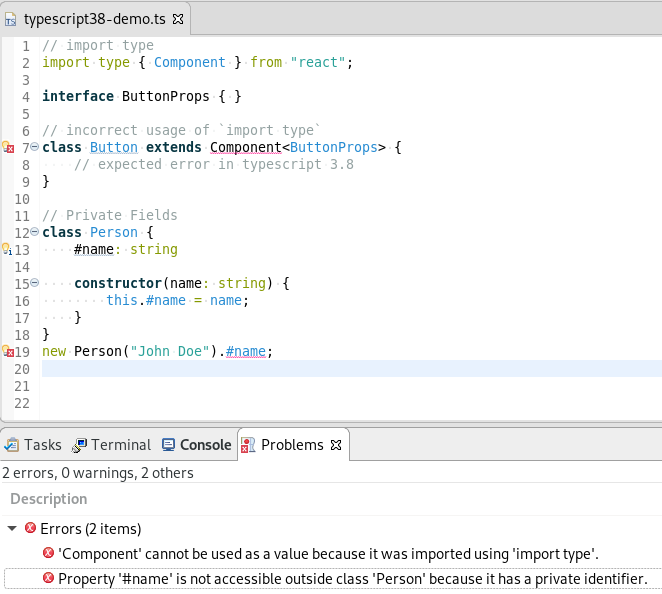Viewport: 662px width, 594px height.
Task: Select the 'Component' cannot be used as a value error
Action: (328, 553)
